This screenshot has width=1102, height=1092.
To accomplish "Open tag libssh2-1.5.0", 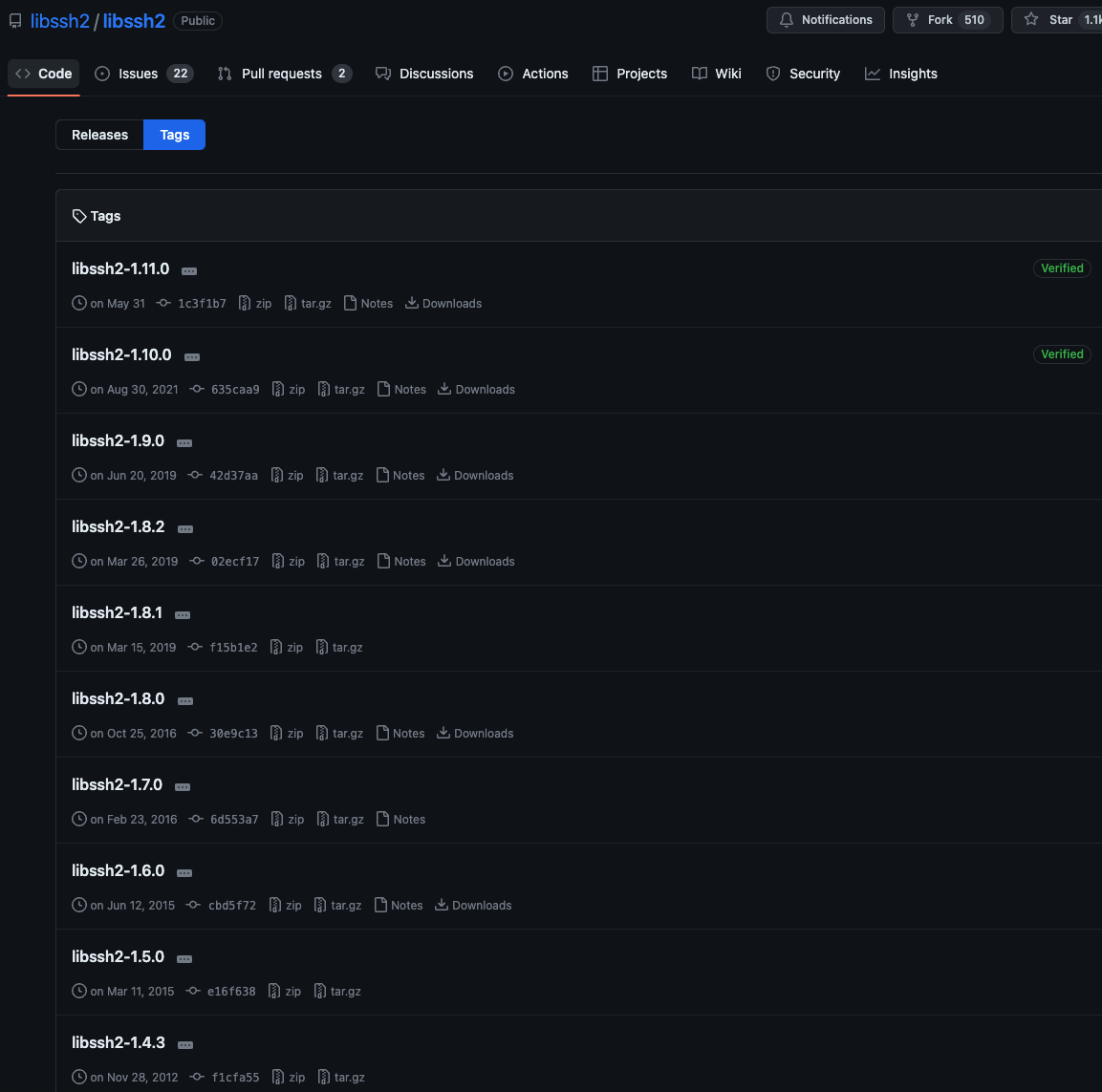I will coord(119,957).
